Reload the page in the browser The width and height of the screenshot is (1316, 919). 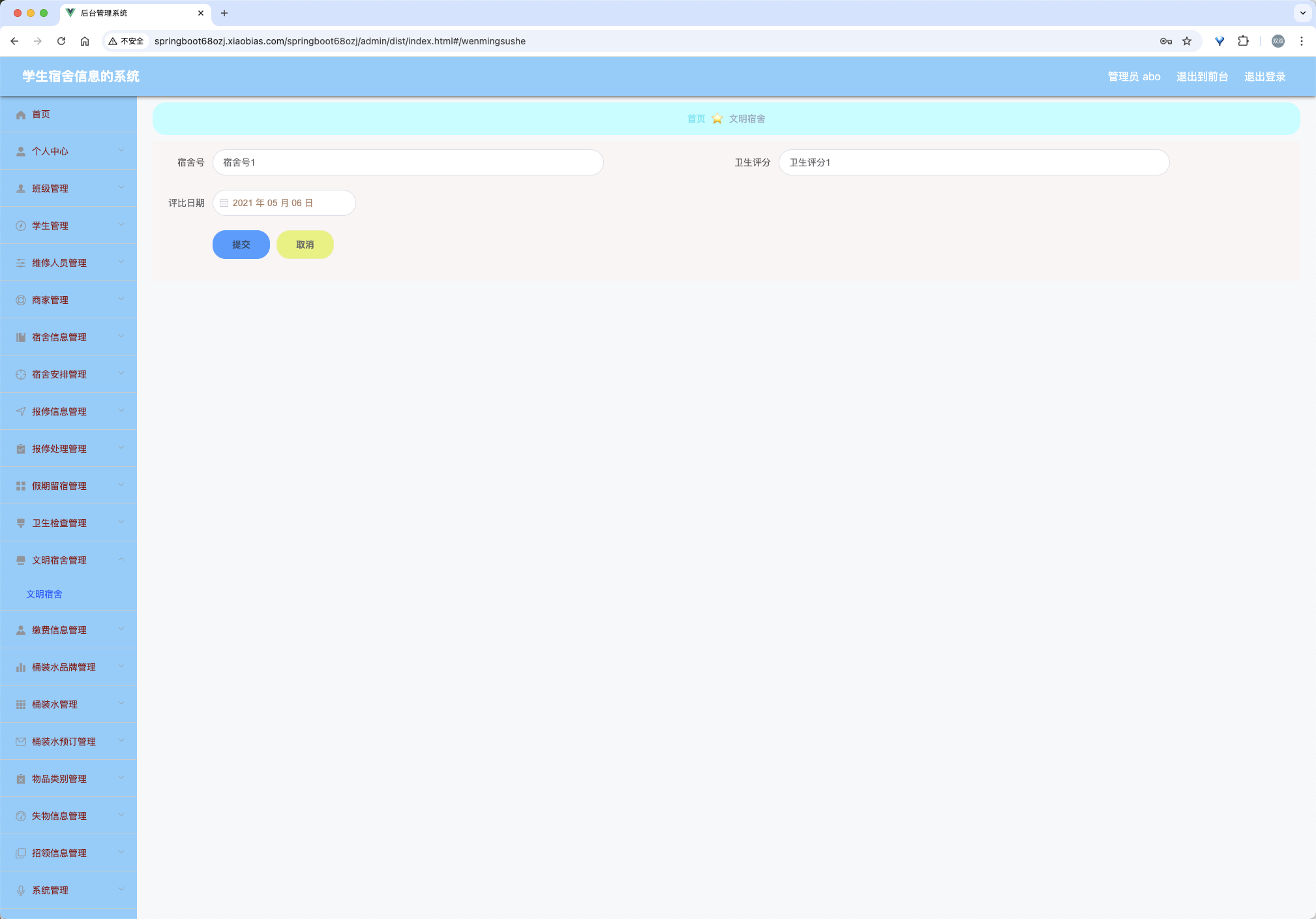click(x=61, y=41)
